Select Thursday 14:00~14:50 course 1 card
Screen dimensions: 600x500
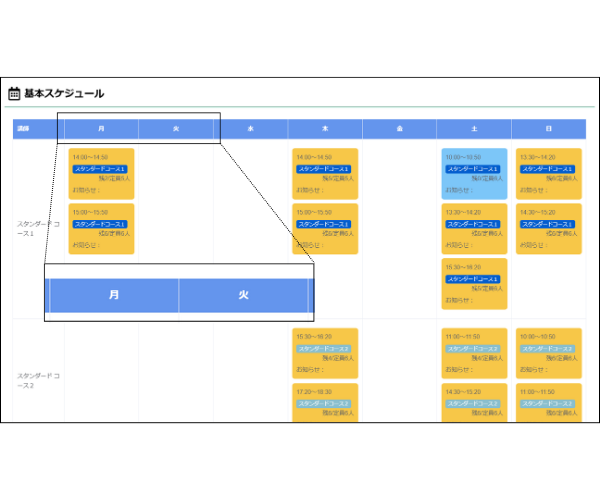pyautogui.click(x=325, y=173)
